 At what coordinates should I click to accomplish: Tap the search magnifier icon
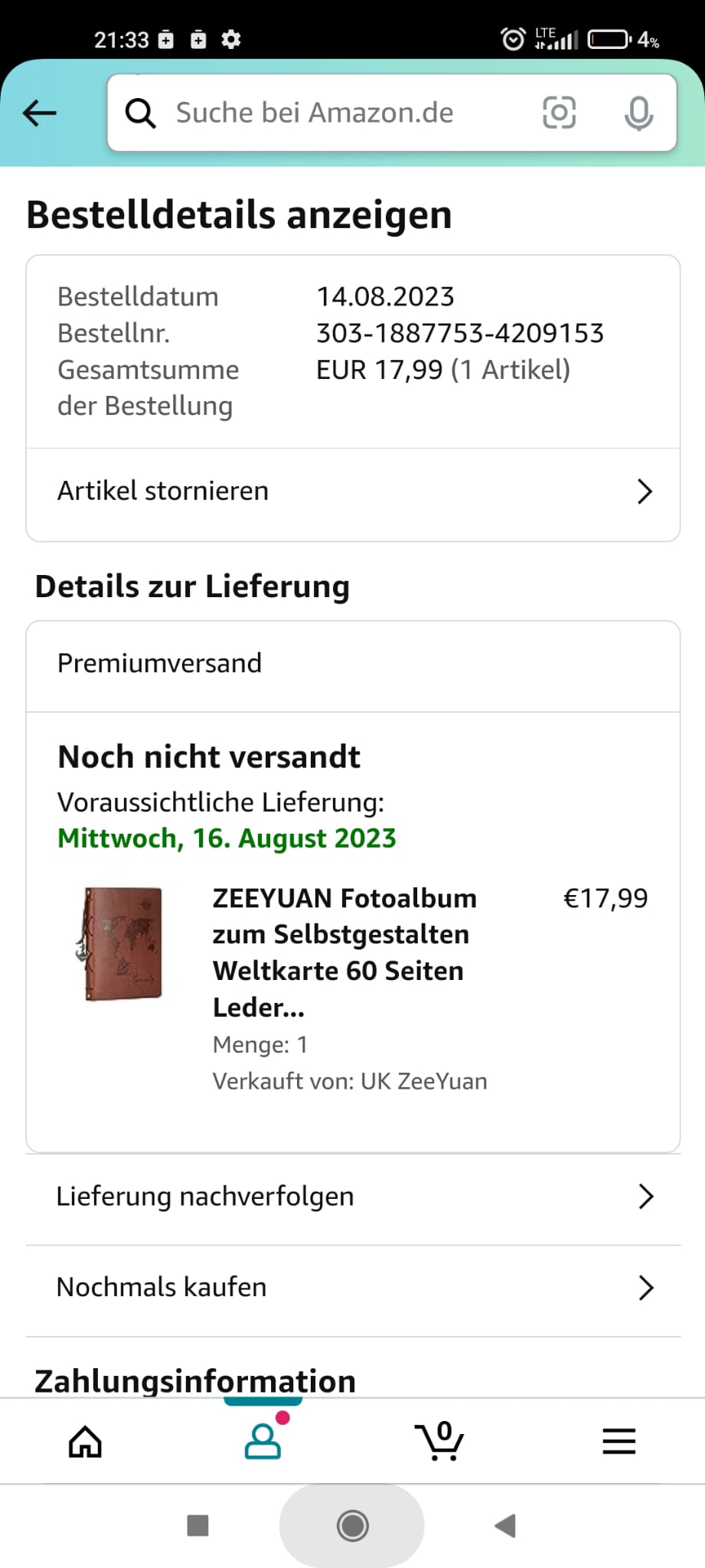click(x=141, y=113)
